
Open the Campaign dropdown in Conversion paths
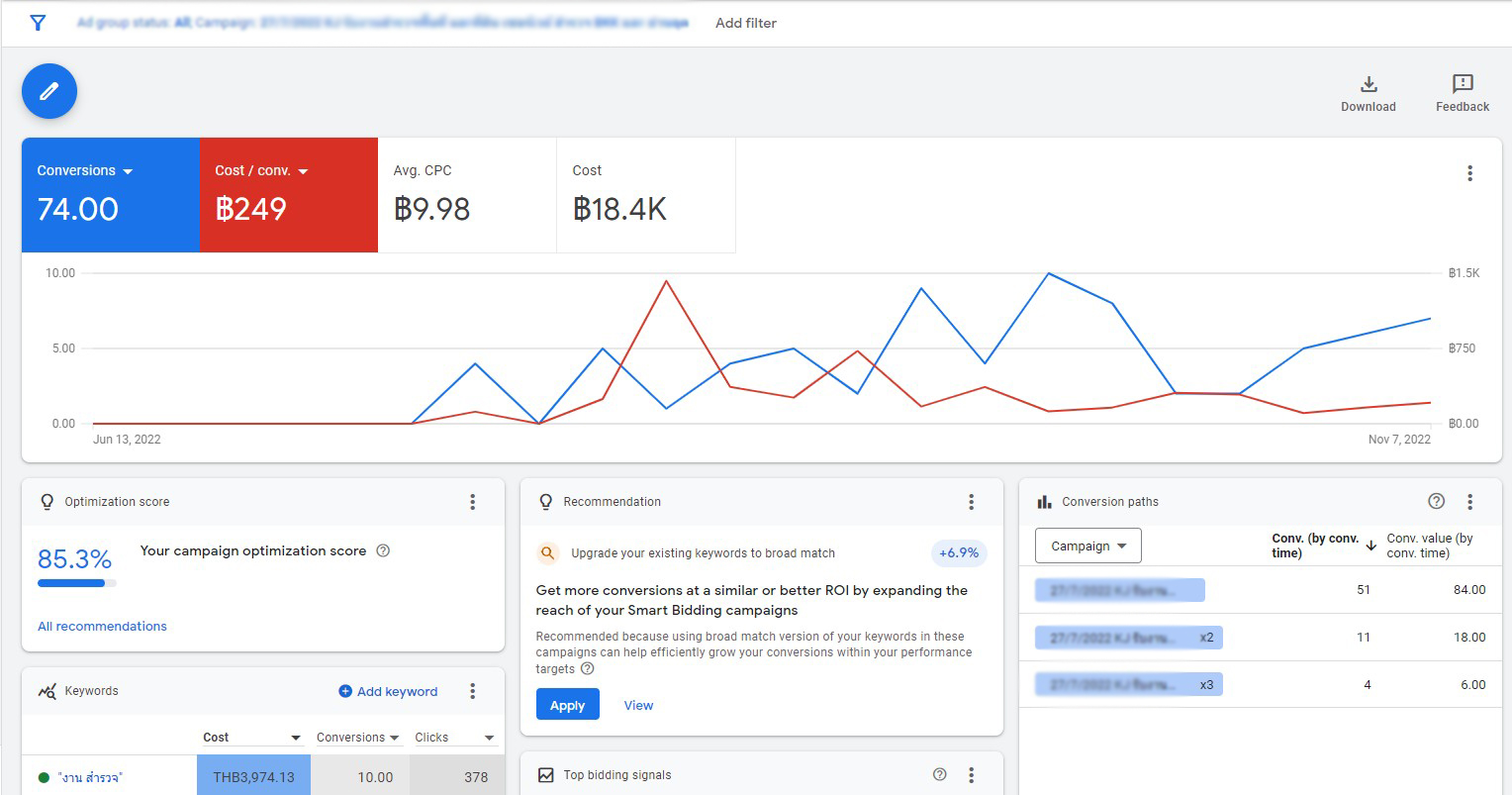coord(1087,546)
